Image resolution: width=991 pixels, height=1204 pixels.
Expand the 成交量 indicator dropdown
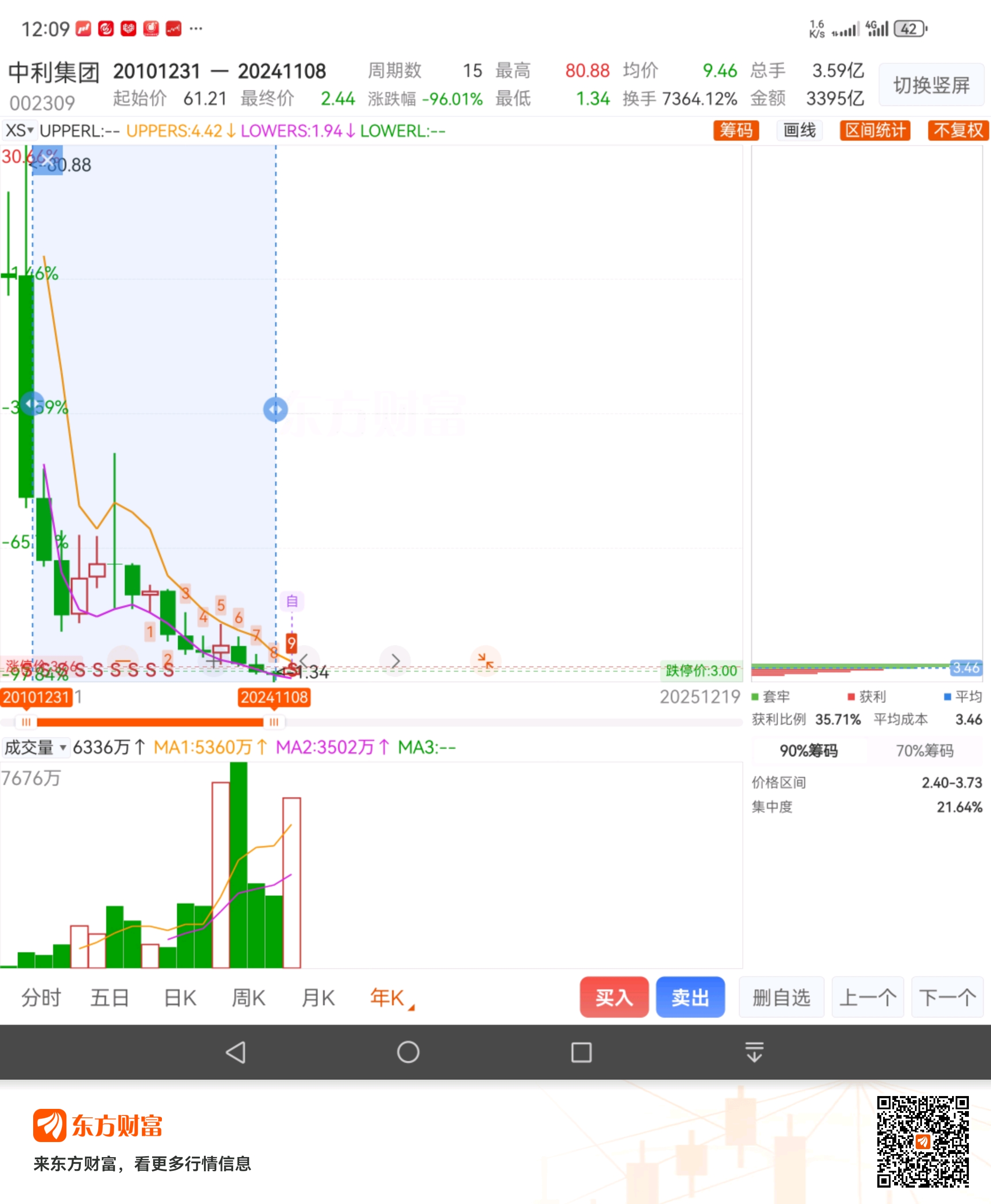(x=35, y=747)
